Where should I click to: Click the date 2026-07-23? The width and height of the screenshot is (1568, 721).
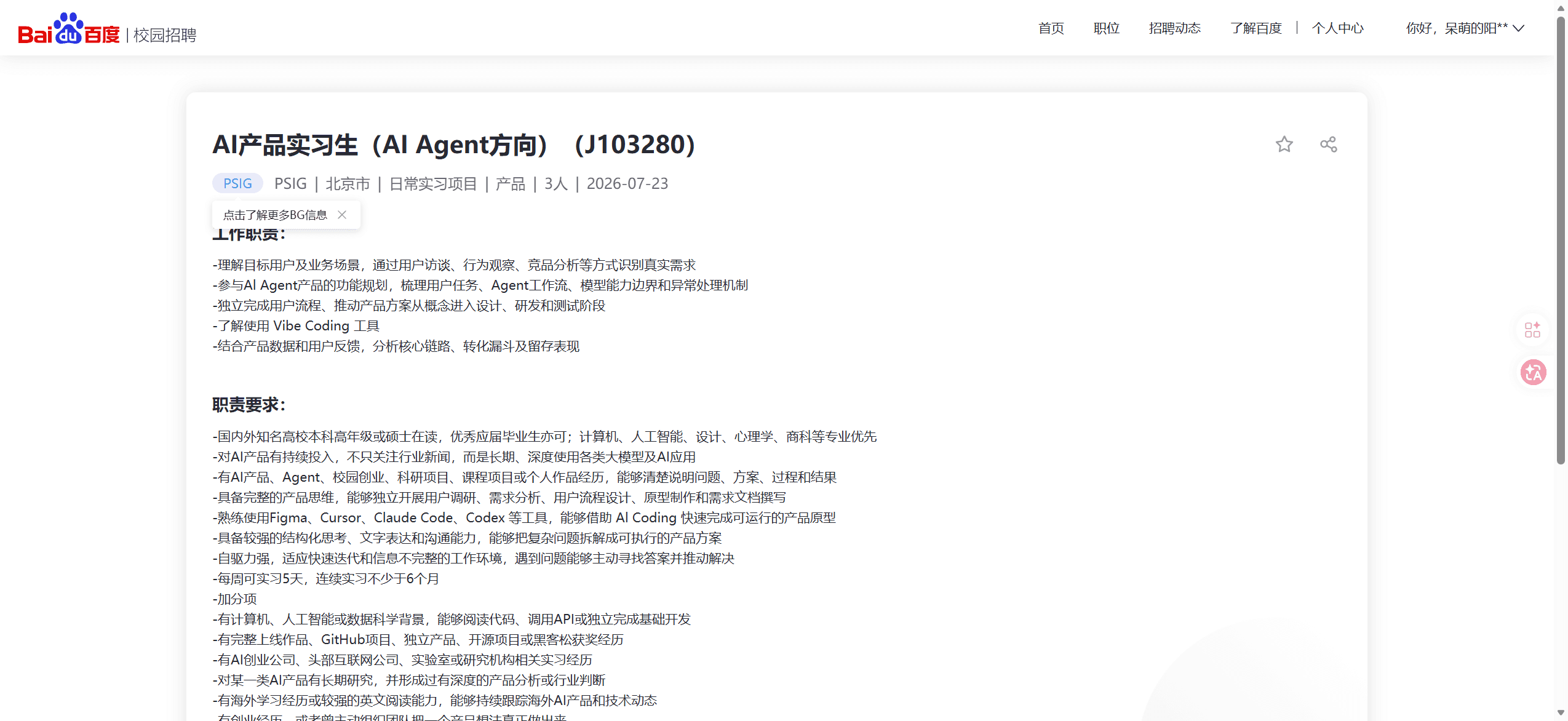pyautogui.click(x=627, y=184)
